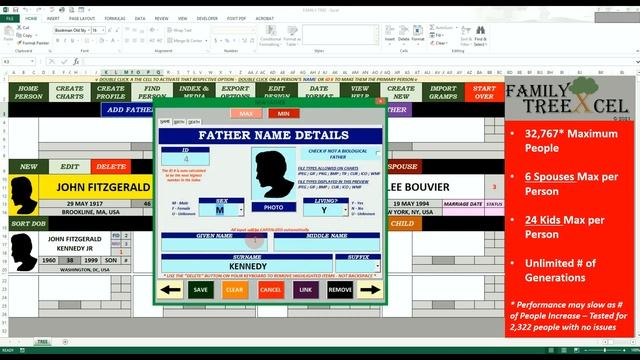Open the font size dropdown
The image size is (640, 360).
pyautogui.click(x=103, y=30)
